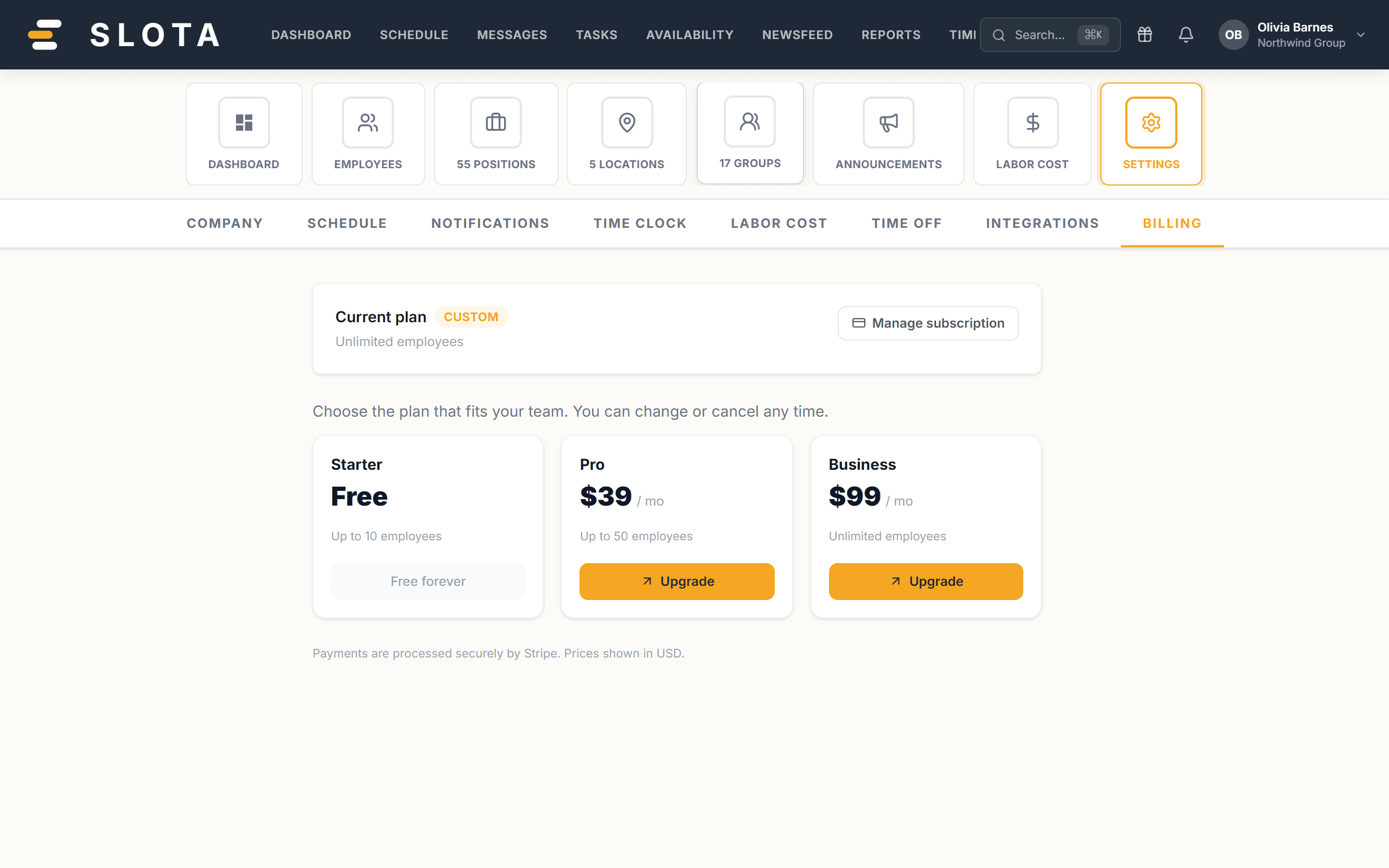Upgrade to the Pro plan

pos(677,582)
